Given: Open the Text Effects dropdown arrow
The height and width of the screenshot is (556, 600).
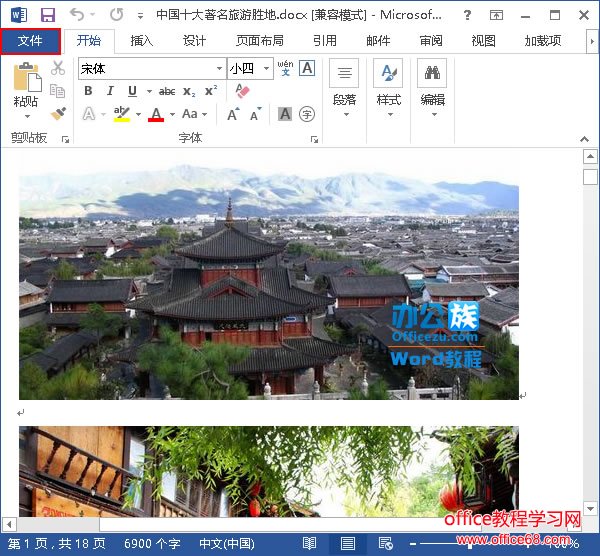Looking at the screenshot, I should click(x=103, y=114).
